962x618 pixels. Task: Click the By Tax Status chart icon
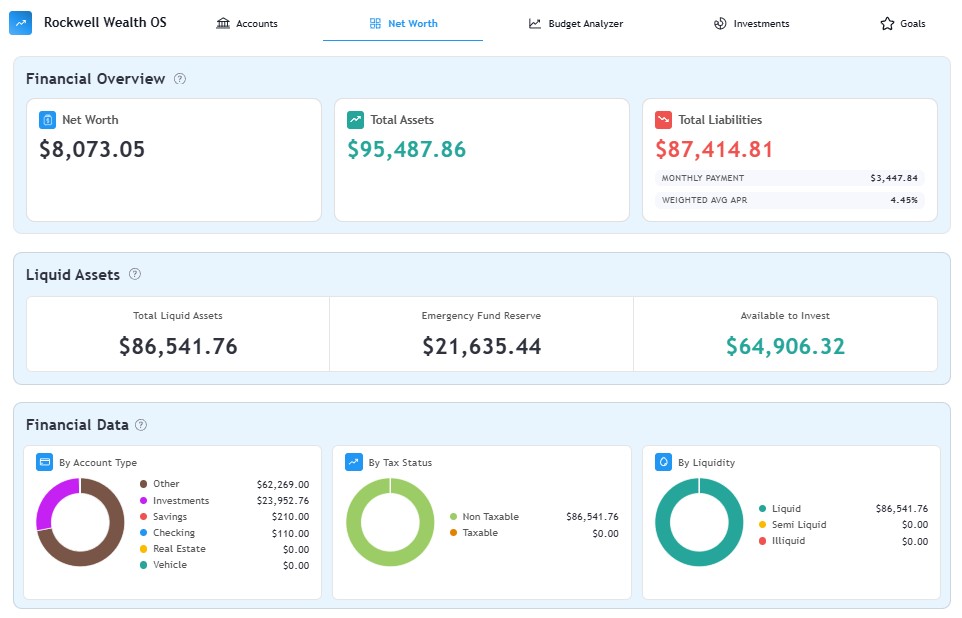353,462
